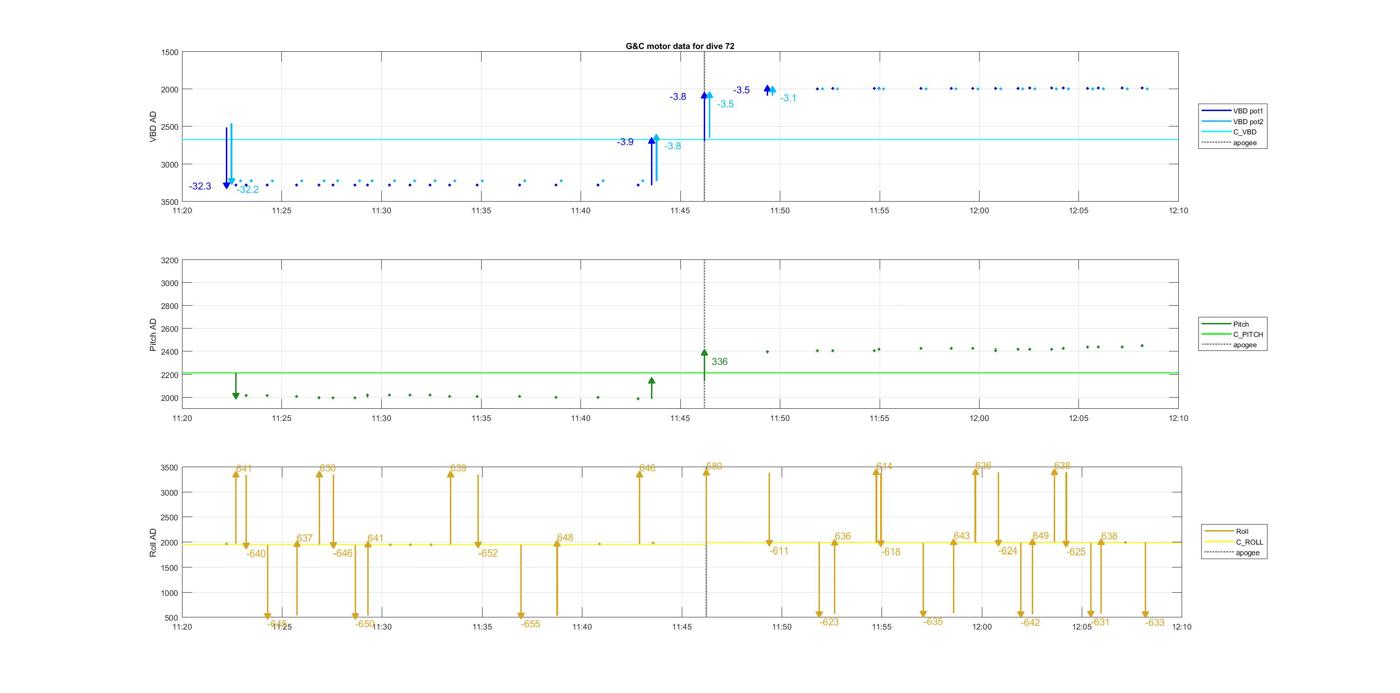Click the "2800" tick on the Pitch axis
Image resolution: width=1400 pixels, height=693 pixels.
click(x=170, y=307)
